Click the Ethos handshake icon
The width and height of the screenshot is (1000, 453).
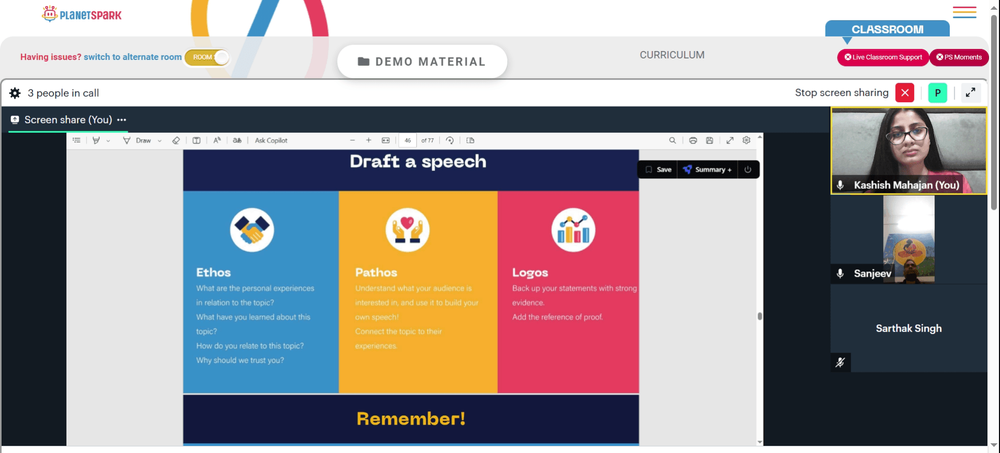pyautogui.click(x=252, y=230)
